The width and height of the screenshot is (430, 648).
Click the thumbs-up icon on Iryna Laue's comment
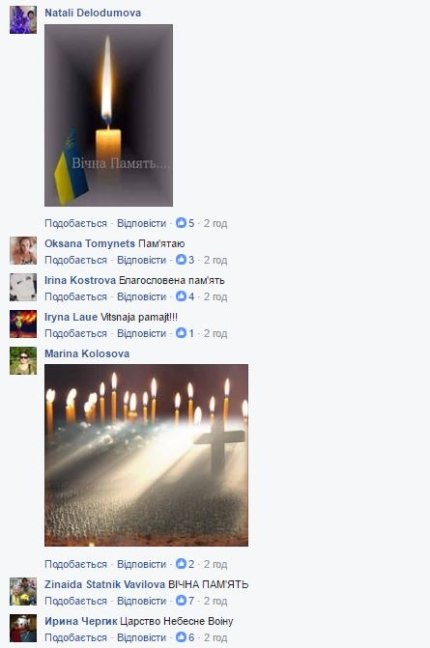pos(181,333)
